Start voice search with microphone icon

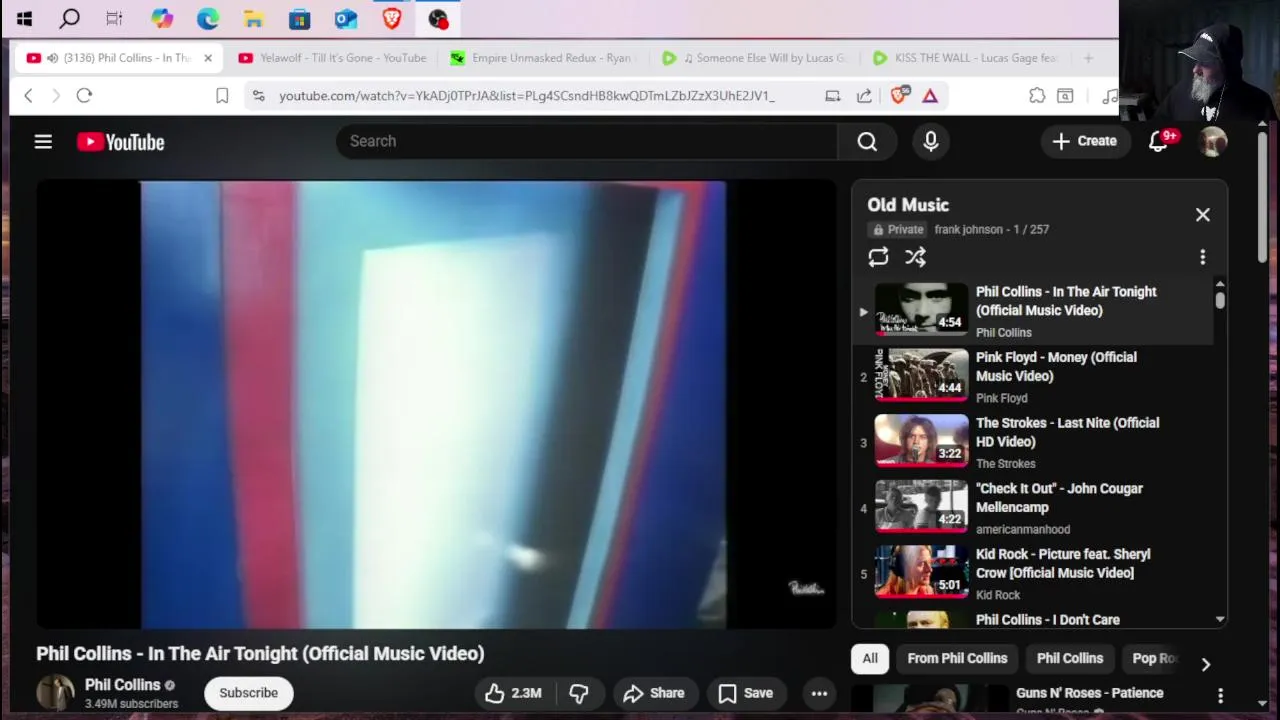(931, 142)
